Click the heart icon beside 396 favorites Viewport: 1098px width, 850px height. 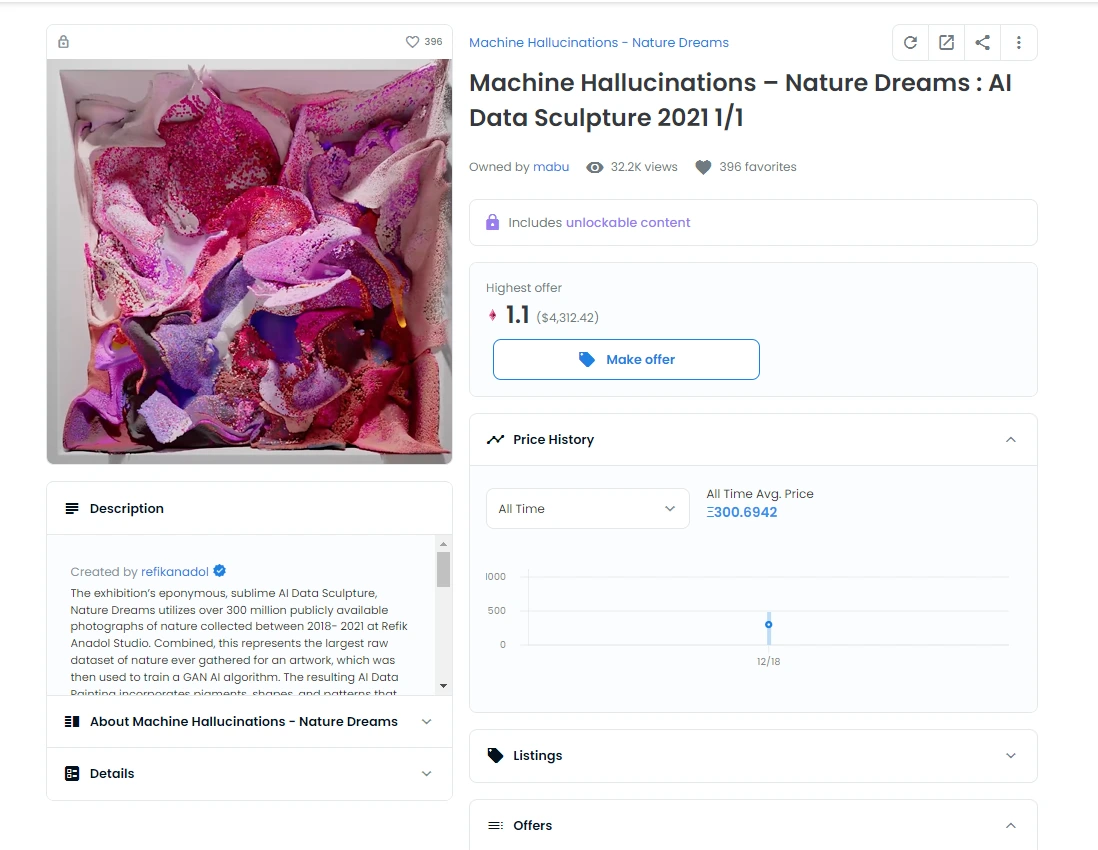coord(703,167)
